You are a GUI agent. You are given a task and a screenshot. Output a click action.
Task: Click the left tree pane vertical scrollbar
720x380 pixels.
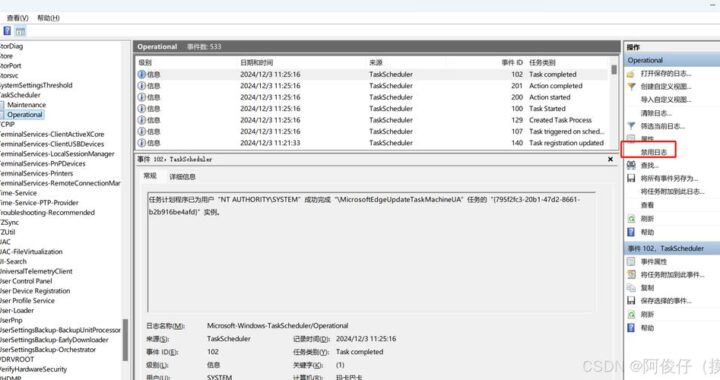pyautogui.click(x=125, y=340)
